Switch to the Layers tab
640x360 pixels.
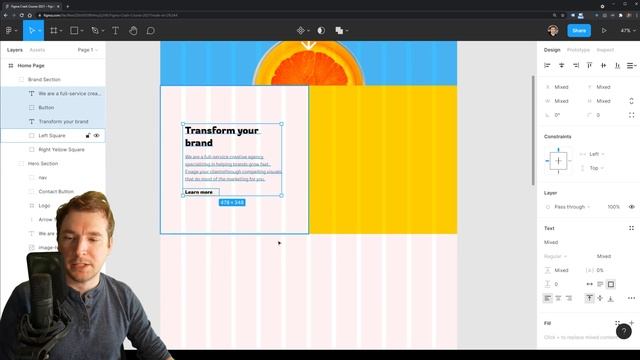coord(15,50)
